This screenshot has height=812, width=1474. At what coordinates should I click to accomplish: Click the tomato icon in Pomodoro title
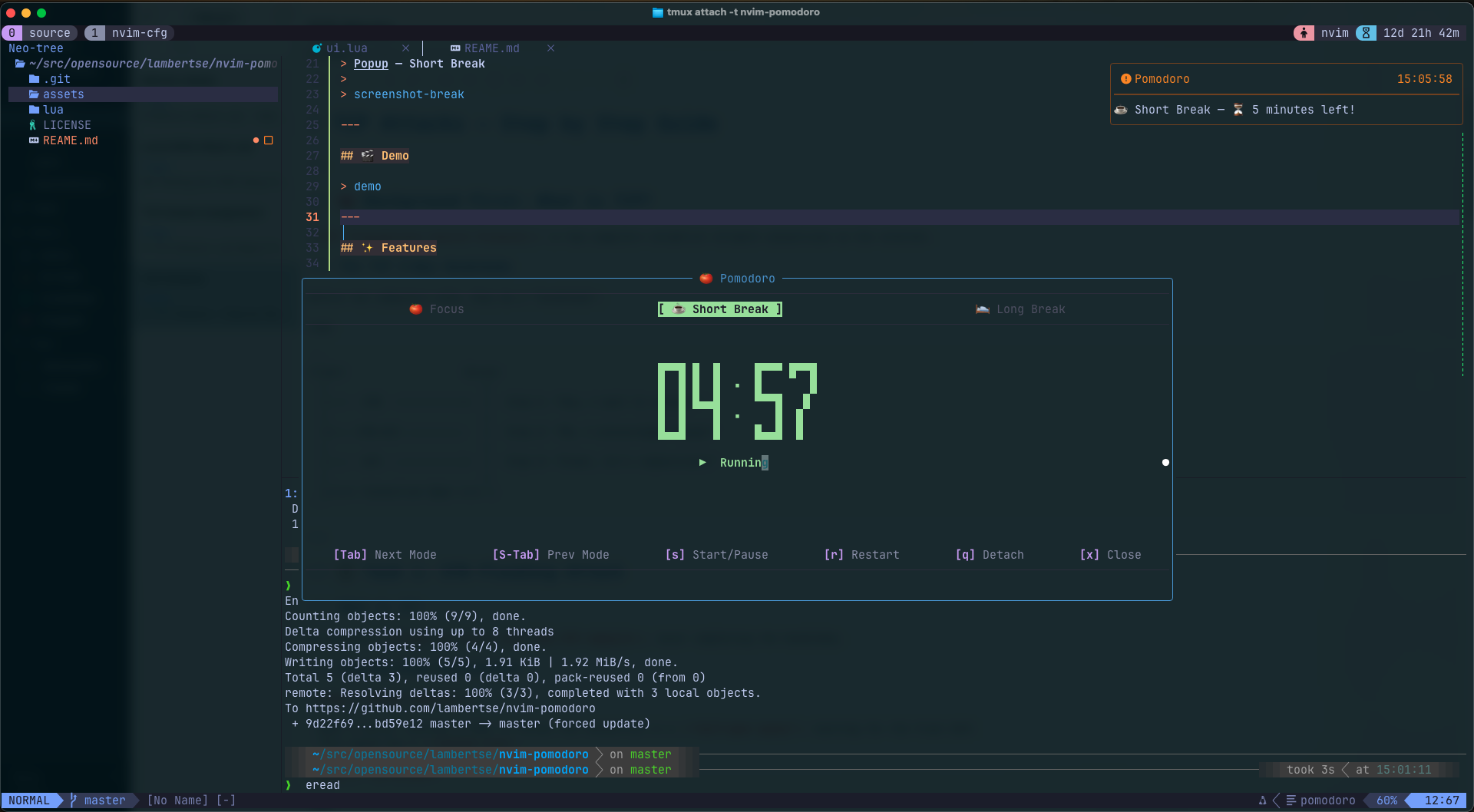[706, 279]
